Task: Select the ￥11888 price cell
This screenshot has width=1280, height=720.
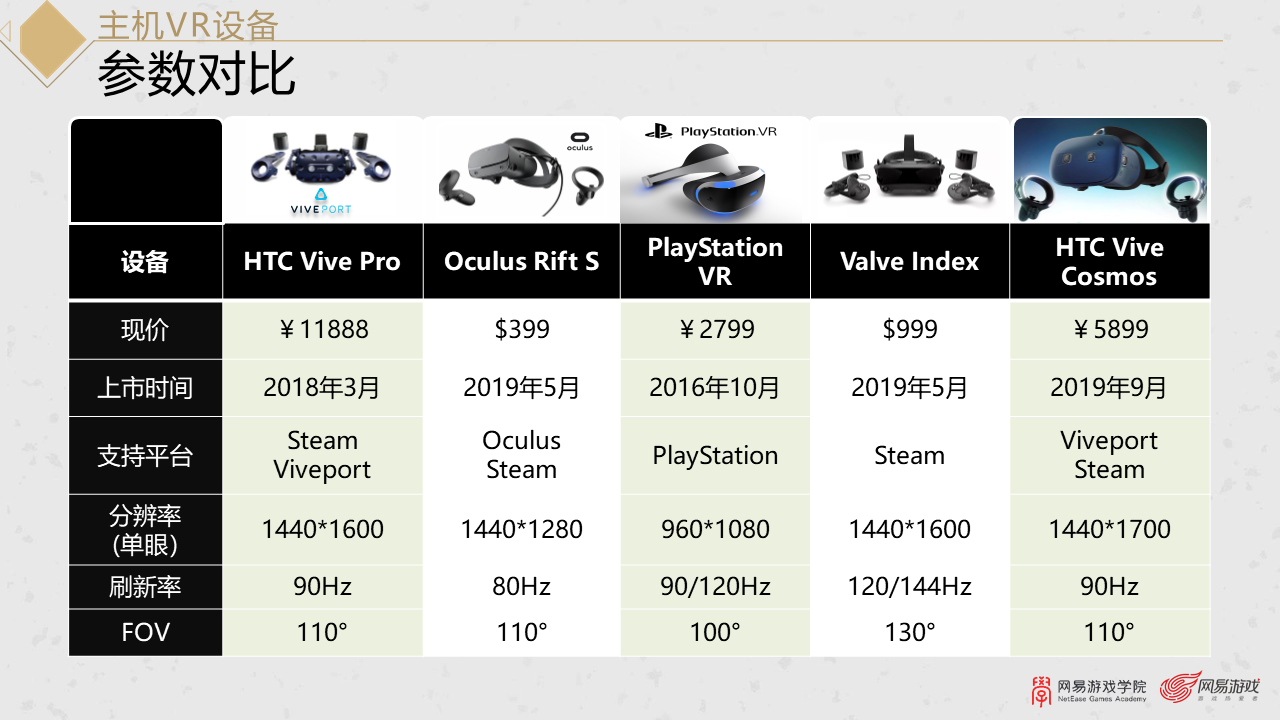Action: [x=322, y=329]
